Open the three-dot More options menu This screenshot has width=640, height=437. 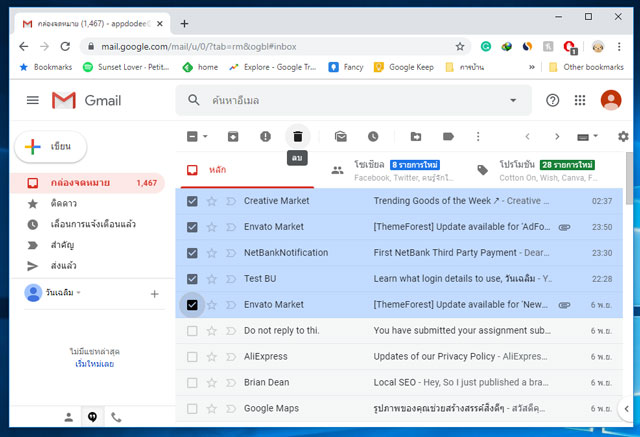pos(478,136)
